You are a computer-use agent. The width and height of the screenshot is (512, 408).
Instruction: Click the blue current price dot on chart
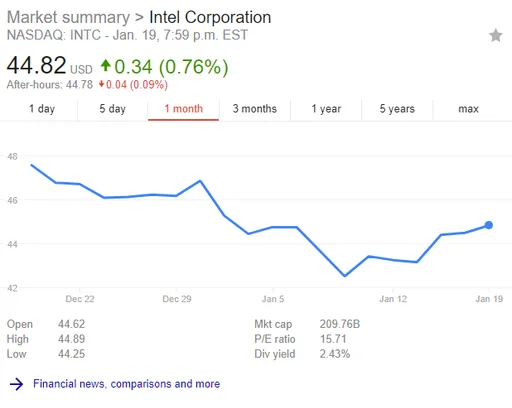tap(489, 225)
